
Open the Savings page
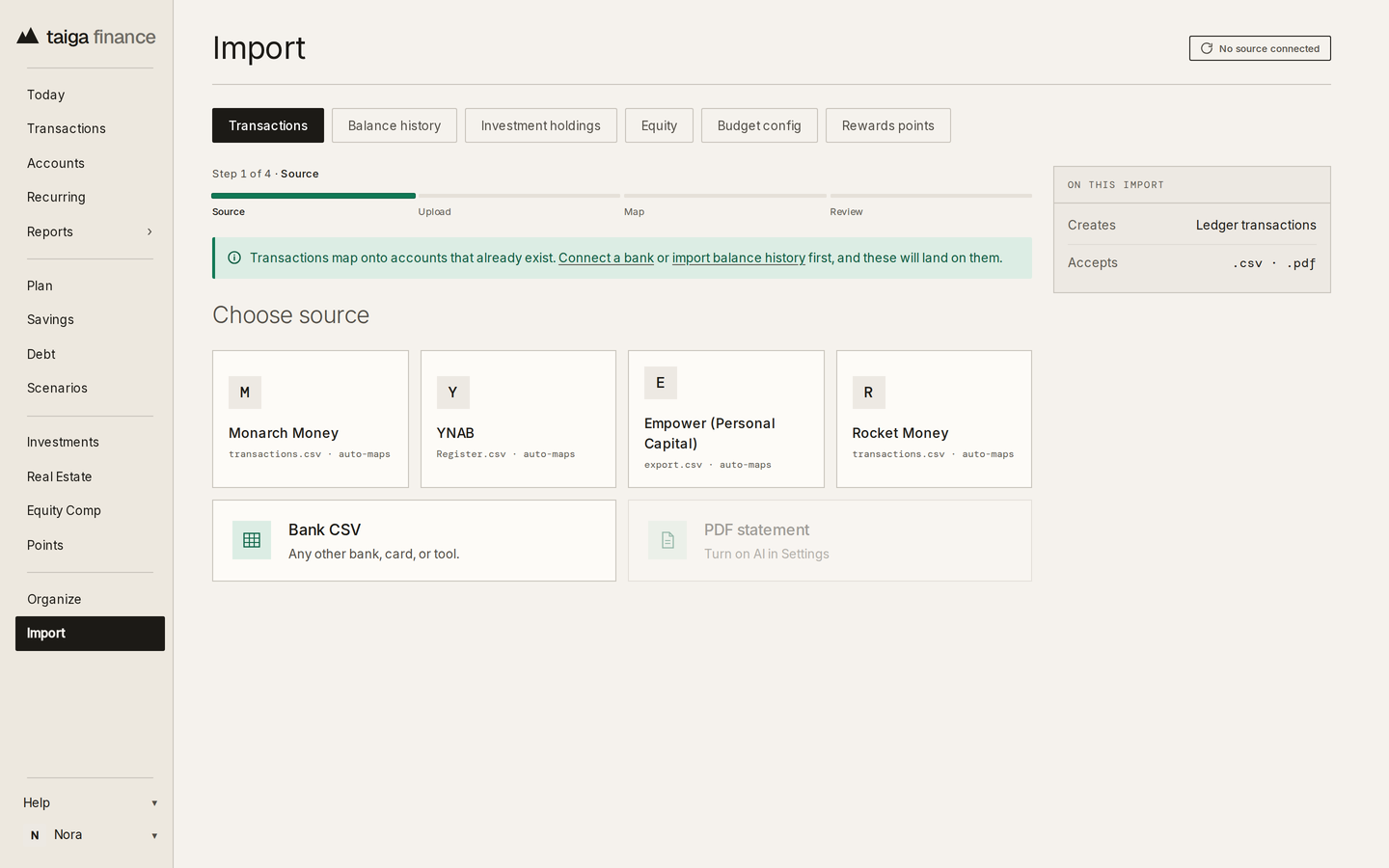tap(90, 319)
